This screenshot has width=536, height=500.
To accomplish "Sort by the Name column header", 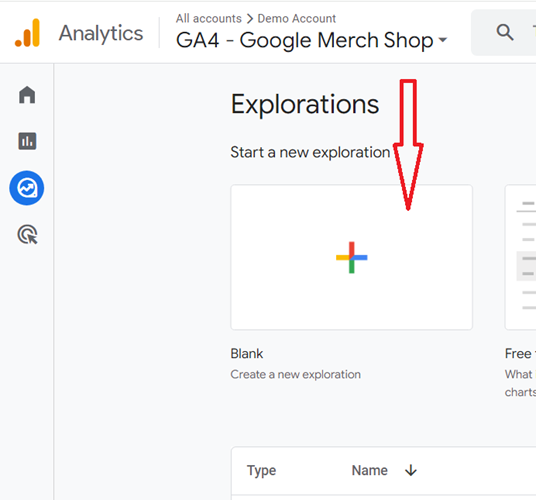I will point(370,470).
